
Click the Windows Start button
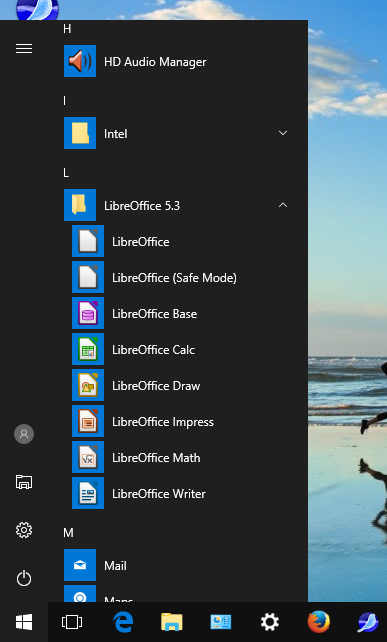24,622
